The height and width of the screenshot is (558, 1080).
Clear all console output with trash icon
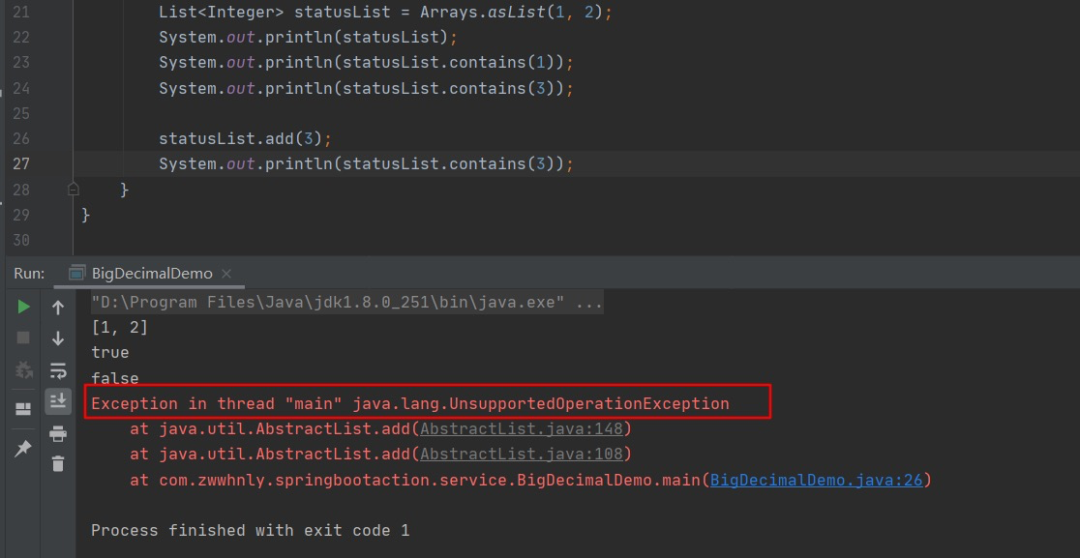[x=58, y=463]
